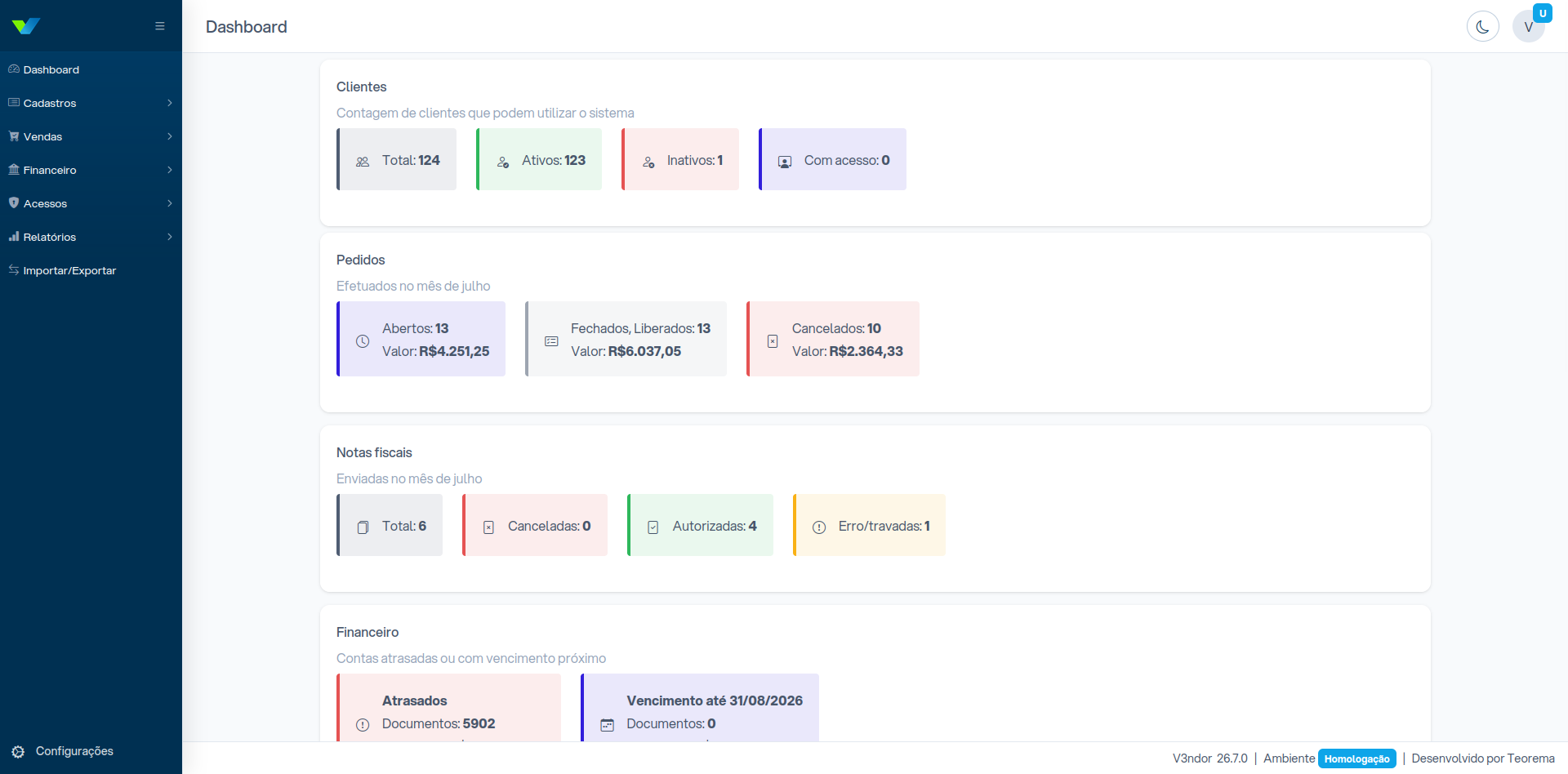Click the clock icon on Abertos card
The width and height of the screenshot is (1568, 774).
click(x=363, y=341)
